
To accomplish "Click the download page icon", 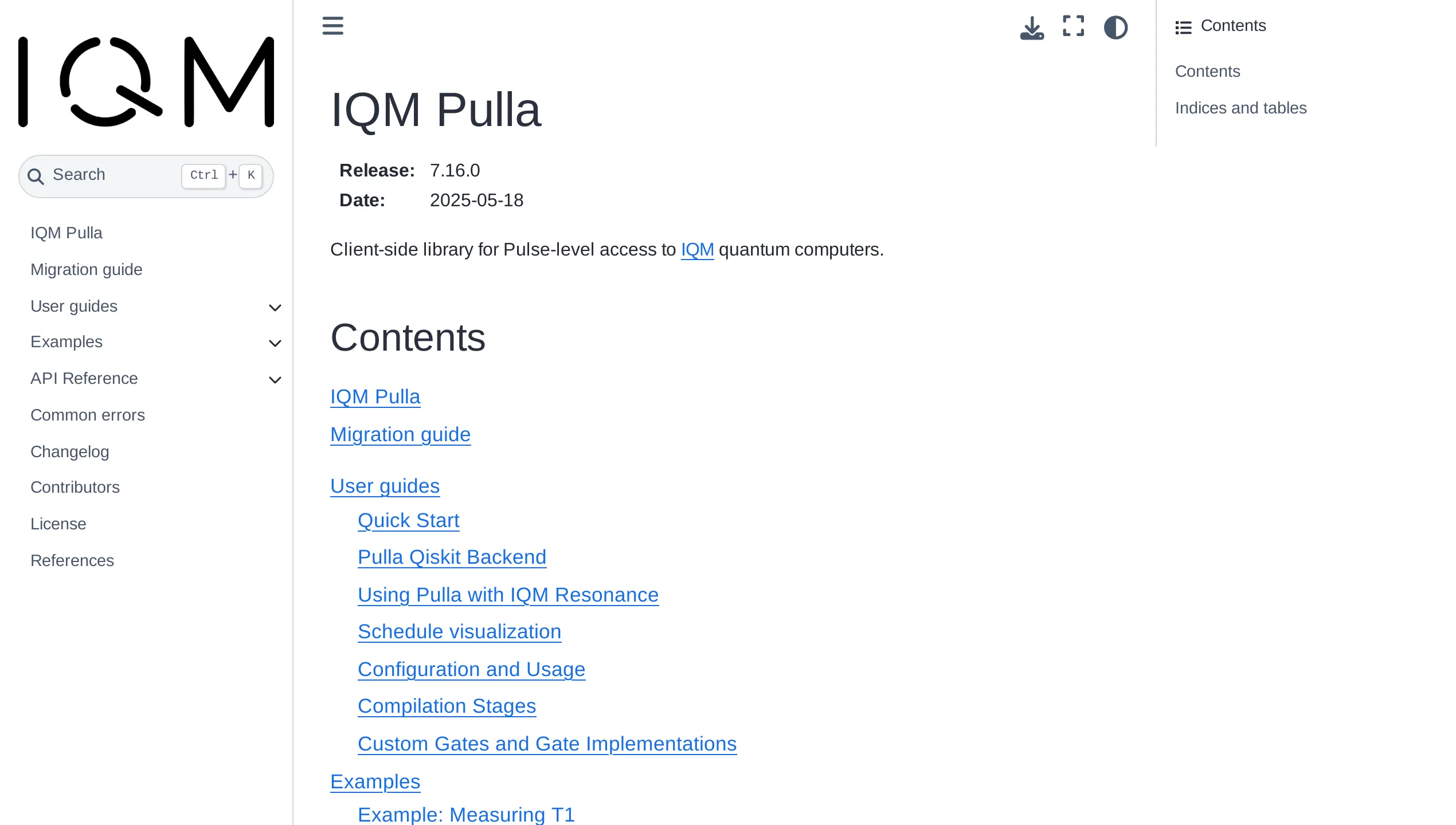I will point(1032,26).
